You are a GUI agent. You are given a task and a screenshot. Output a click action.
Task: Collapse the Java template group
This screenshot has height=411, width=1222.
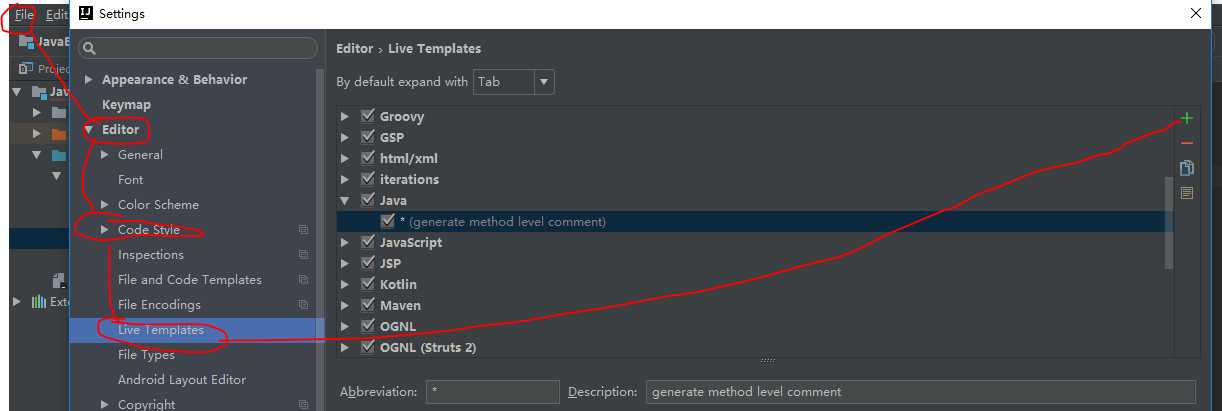click(x=345, y=200)
